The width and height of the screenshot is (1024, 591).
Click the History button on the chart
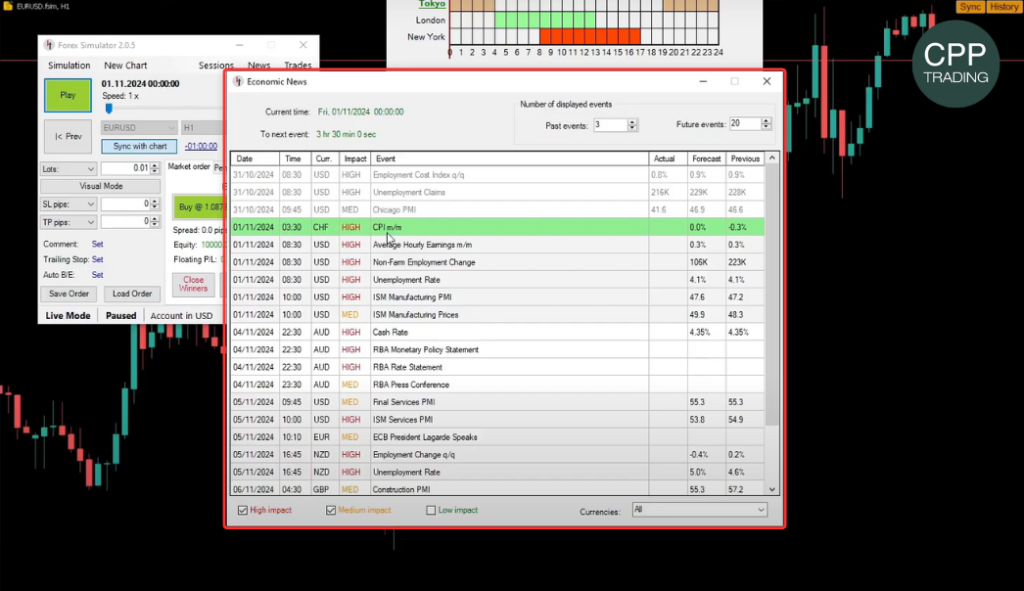click(1003, 7)
